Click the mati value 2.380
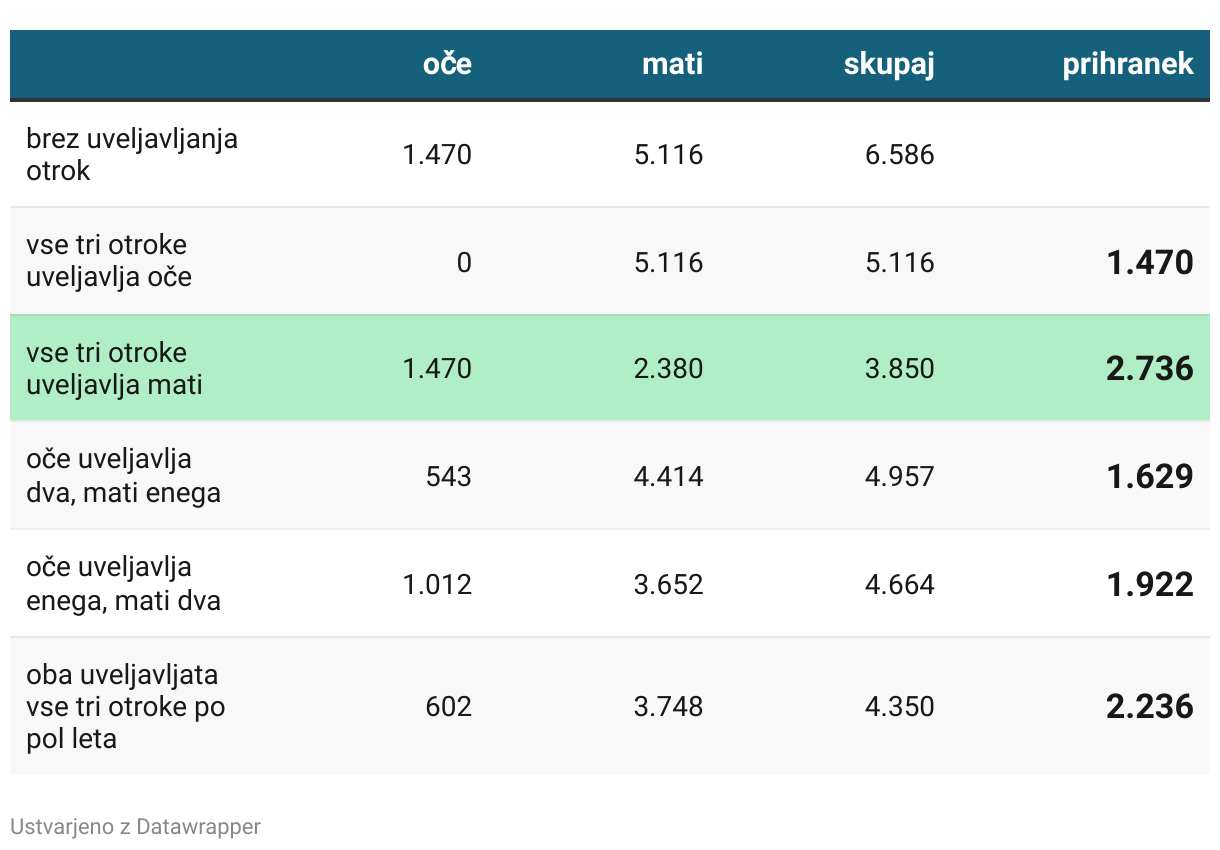The height and width of the screenshot is (850, 1220). [668, 369]
